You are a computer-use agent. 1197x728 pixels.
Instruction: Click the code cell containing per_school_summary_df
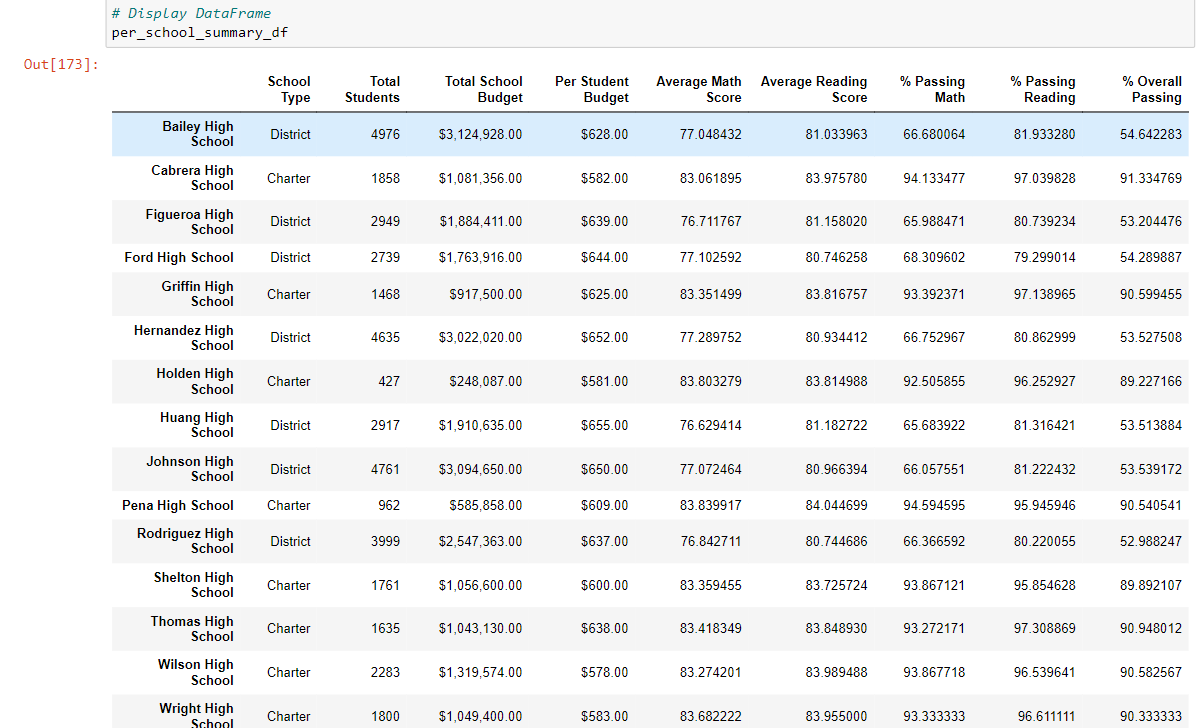(x=650, y=23)
